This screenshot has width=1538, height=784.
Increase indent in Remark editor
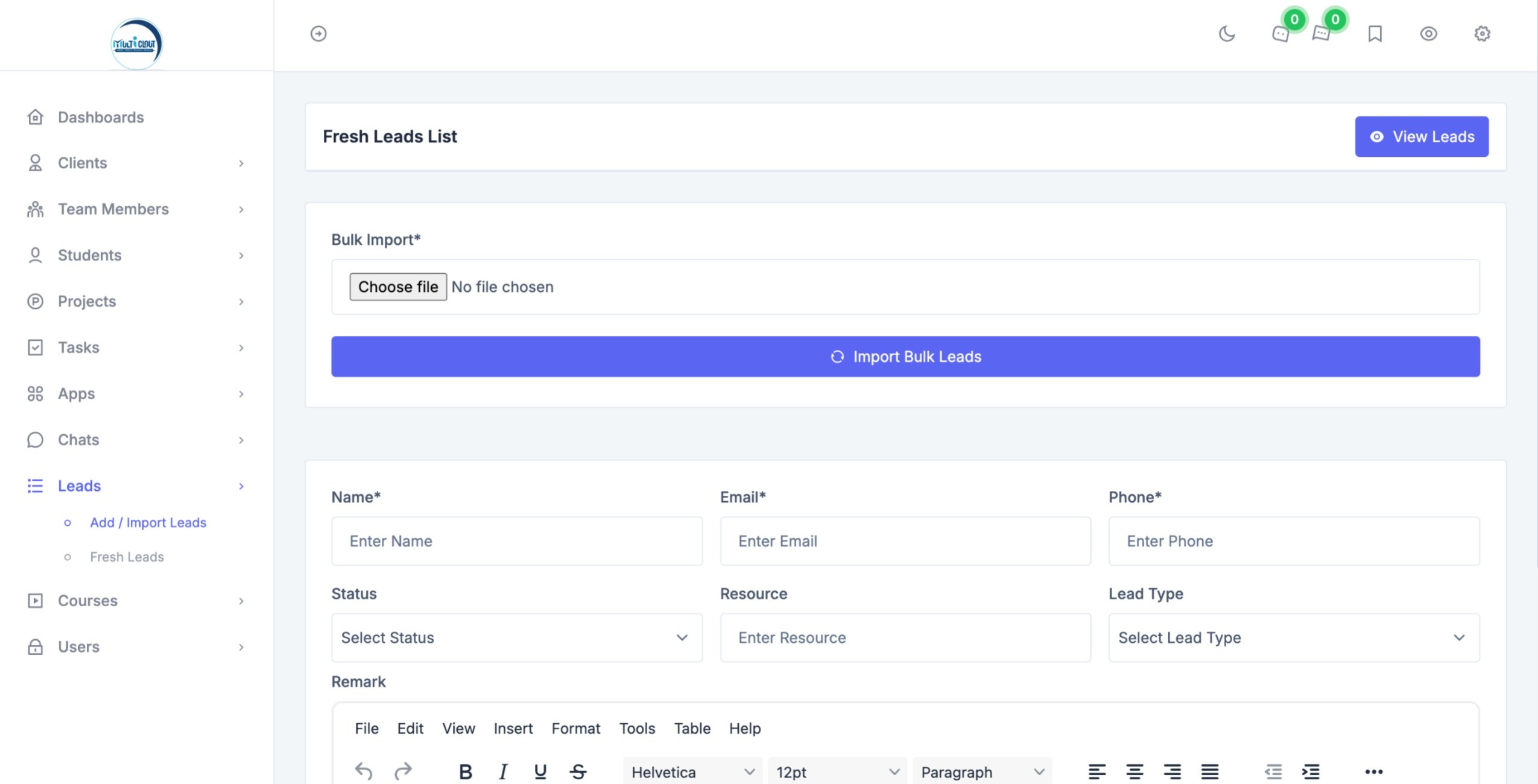[1311, 771]
